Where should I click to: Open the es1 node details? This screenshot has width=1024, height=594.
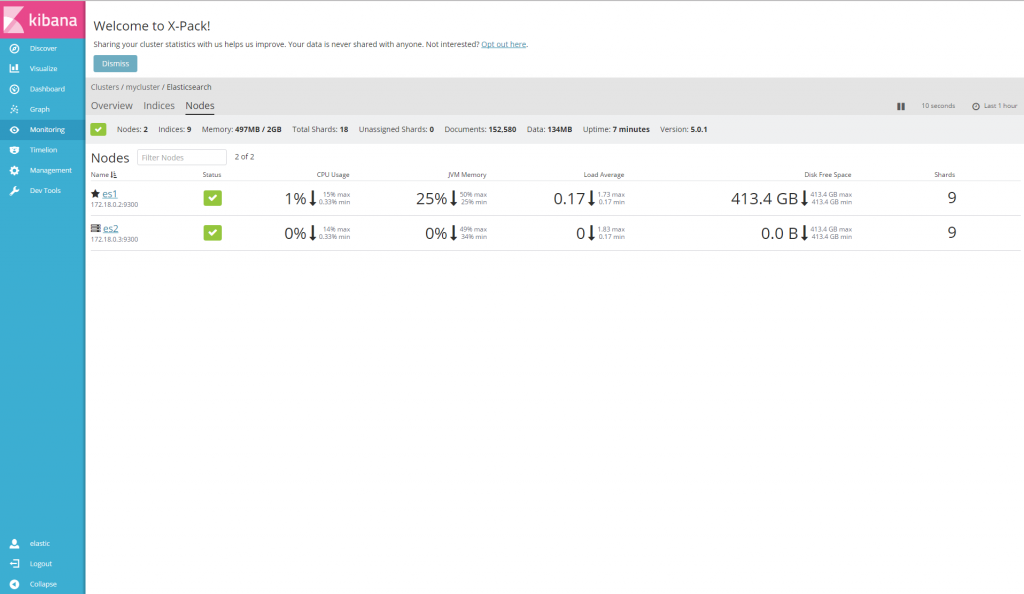coord(110,194)
